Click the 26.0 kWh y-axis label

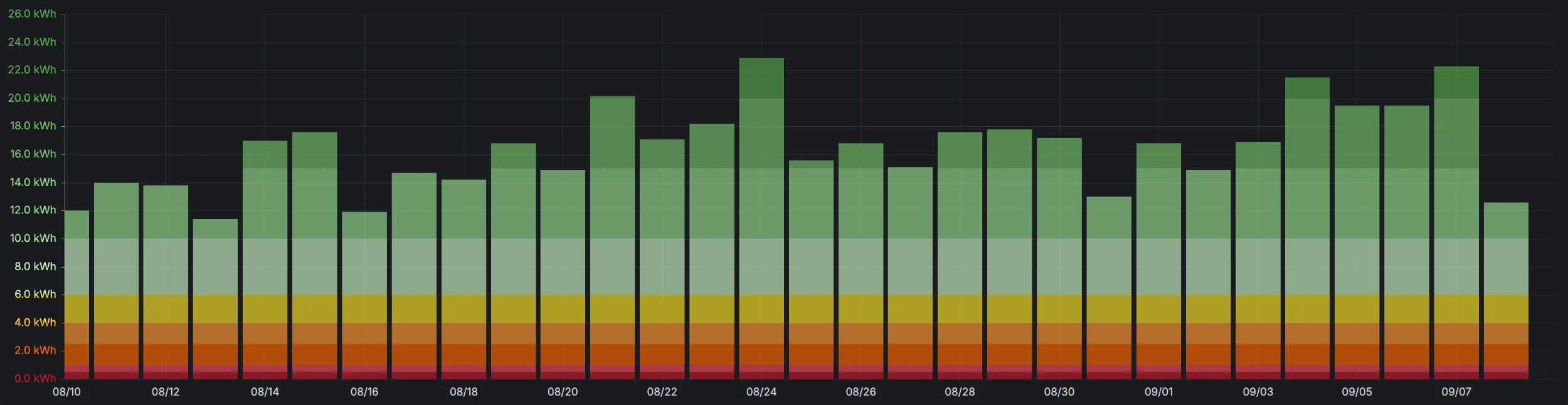(x=32, y=14)
